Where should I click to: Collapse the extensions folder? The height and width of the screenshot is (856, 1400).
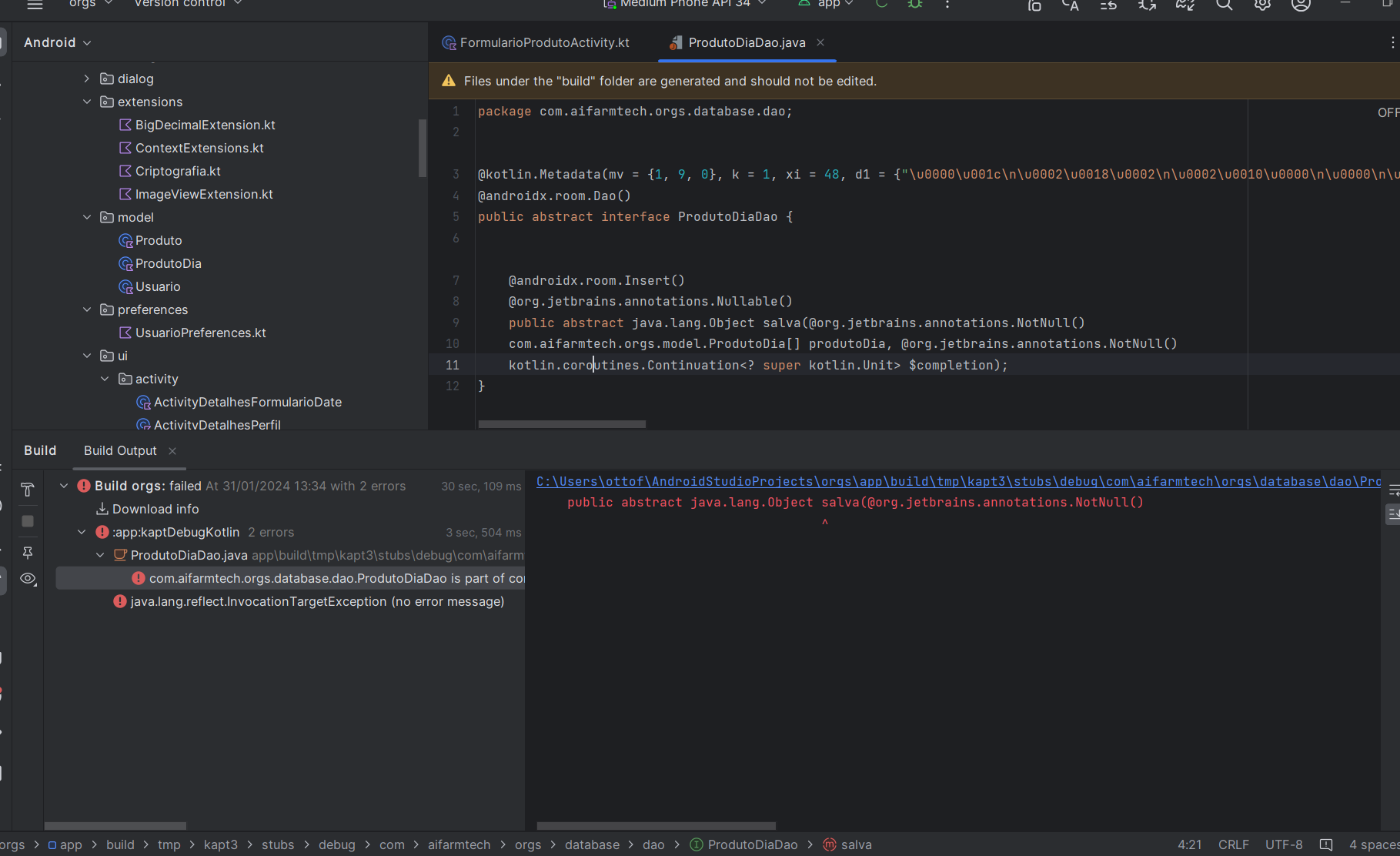[87, 102]
